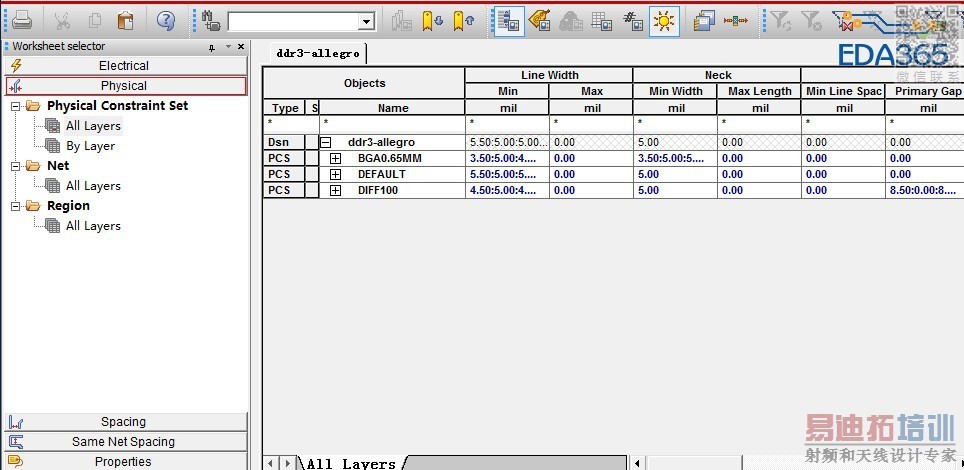The height and width of the screenshot is (470, 964).
Task: Open the Worksheet selector options arrow
Action: 227,47
